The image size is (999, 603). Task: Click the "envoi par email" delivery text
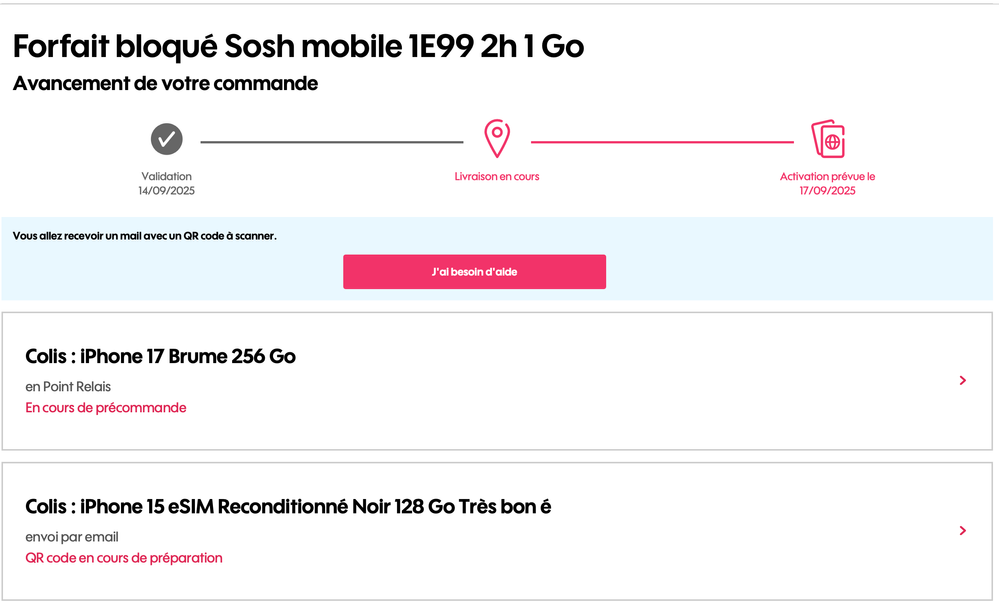[x=72, y=537]
